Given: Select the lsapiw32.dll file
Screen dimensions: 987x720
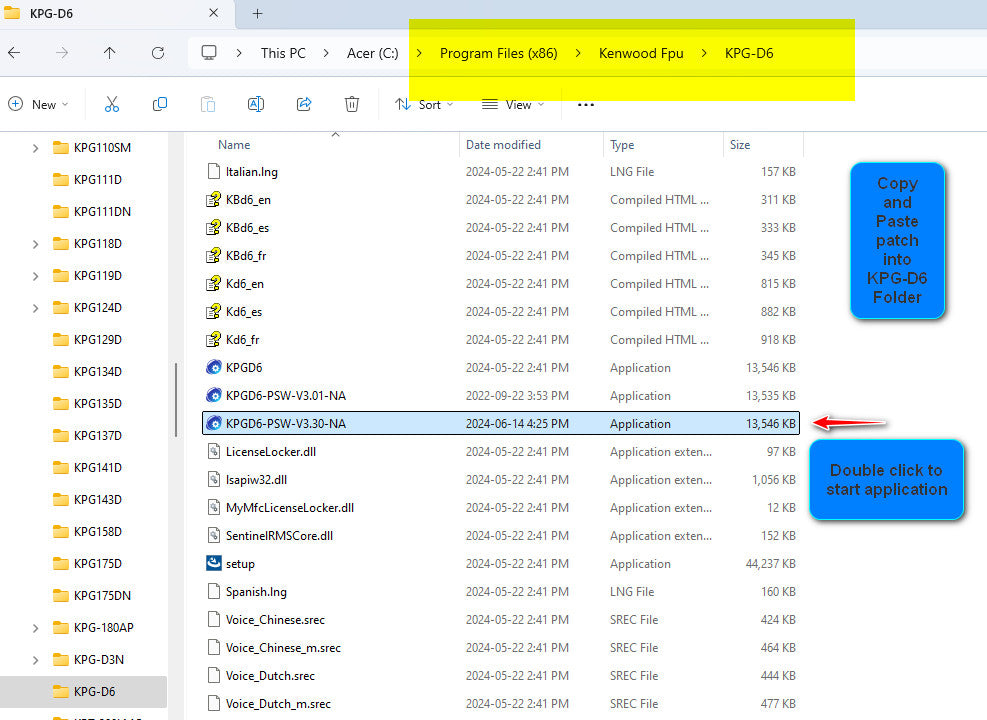Looking at the screenshot, I should [x=256, y=480].
